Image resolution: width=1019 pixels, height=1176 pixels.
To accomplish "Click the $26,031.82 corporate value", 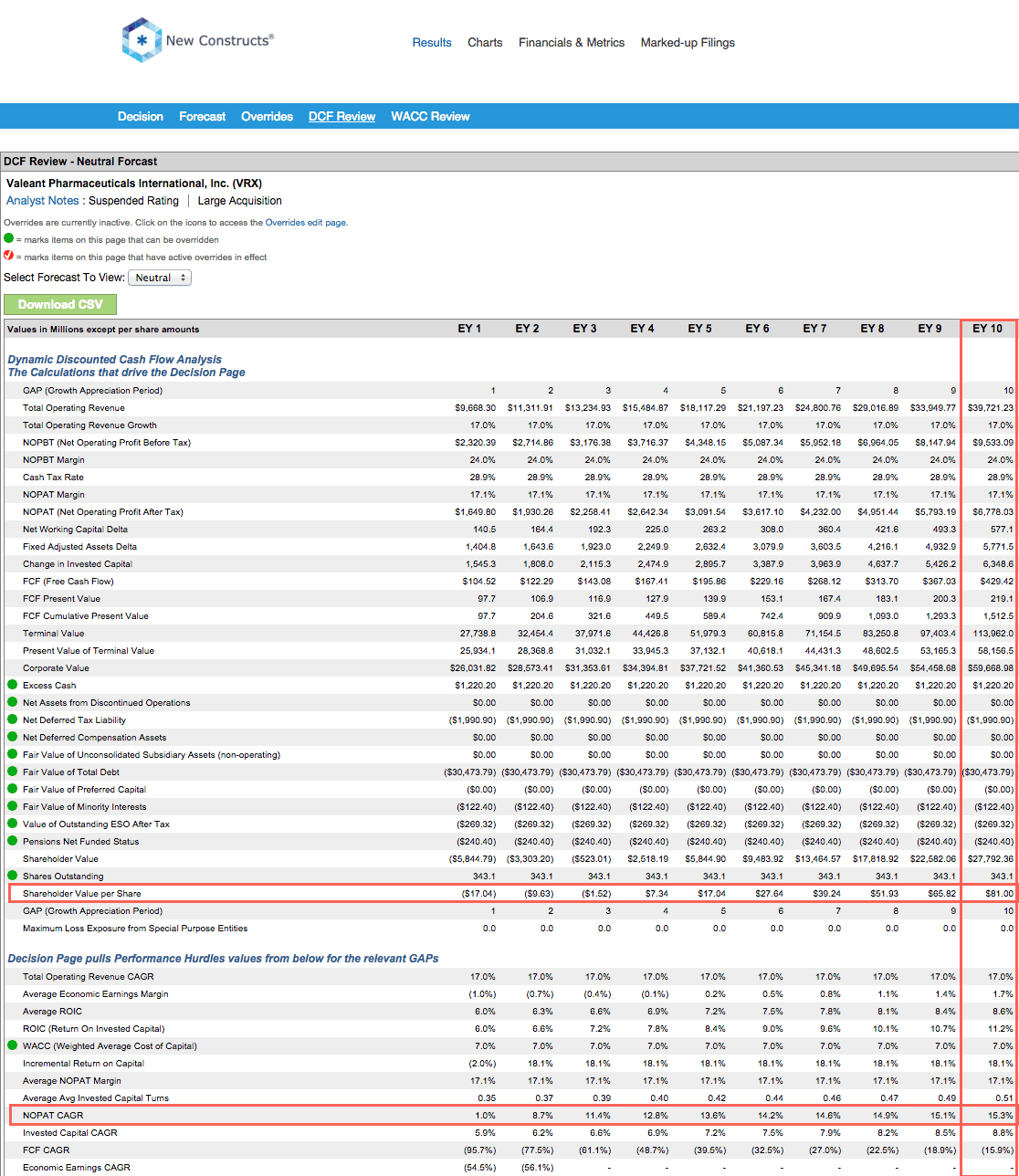I will pyautogui.click(x=472, y=667).
